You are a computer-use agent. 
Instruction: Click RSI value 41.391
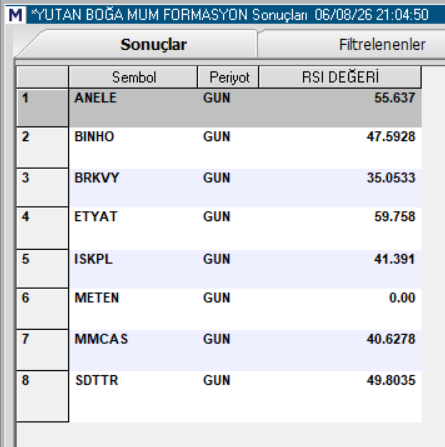click(394, 259)
